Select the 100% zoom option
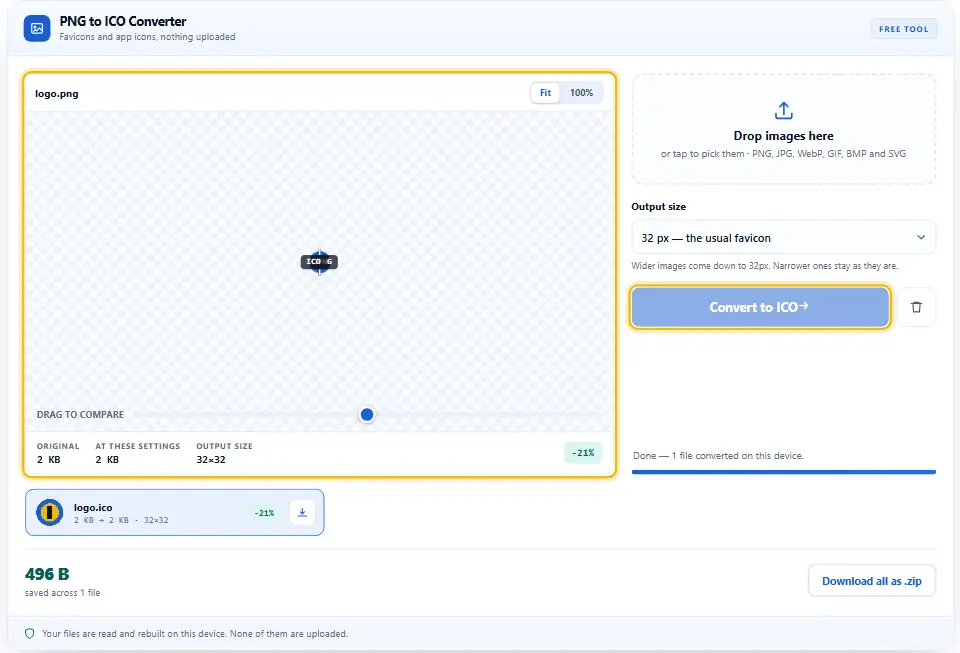 (x=581, y=93)
